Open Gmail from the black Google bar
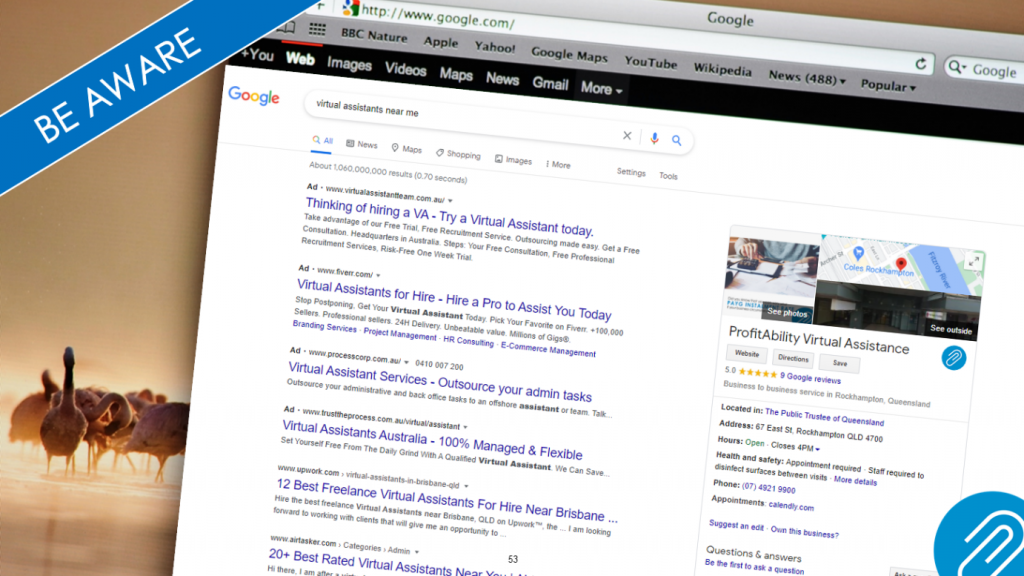The width and height of the screenshot is (1024, 576). [550, 84]
